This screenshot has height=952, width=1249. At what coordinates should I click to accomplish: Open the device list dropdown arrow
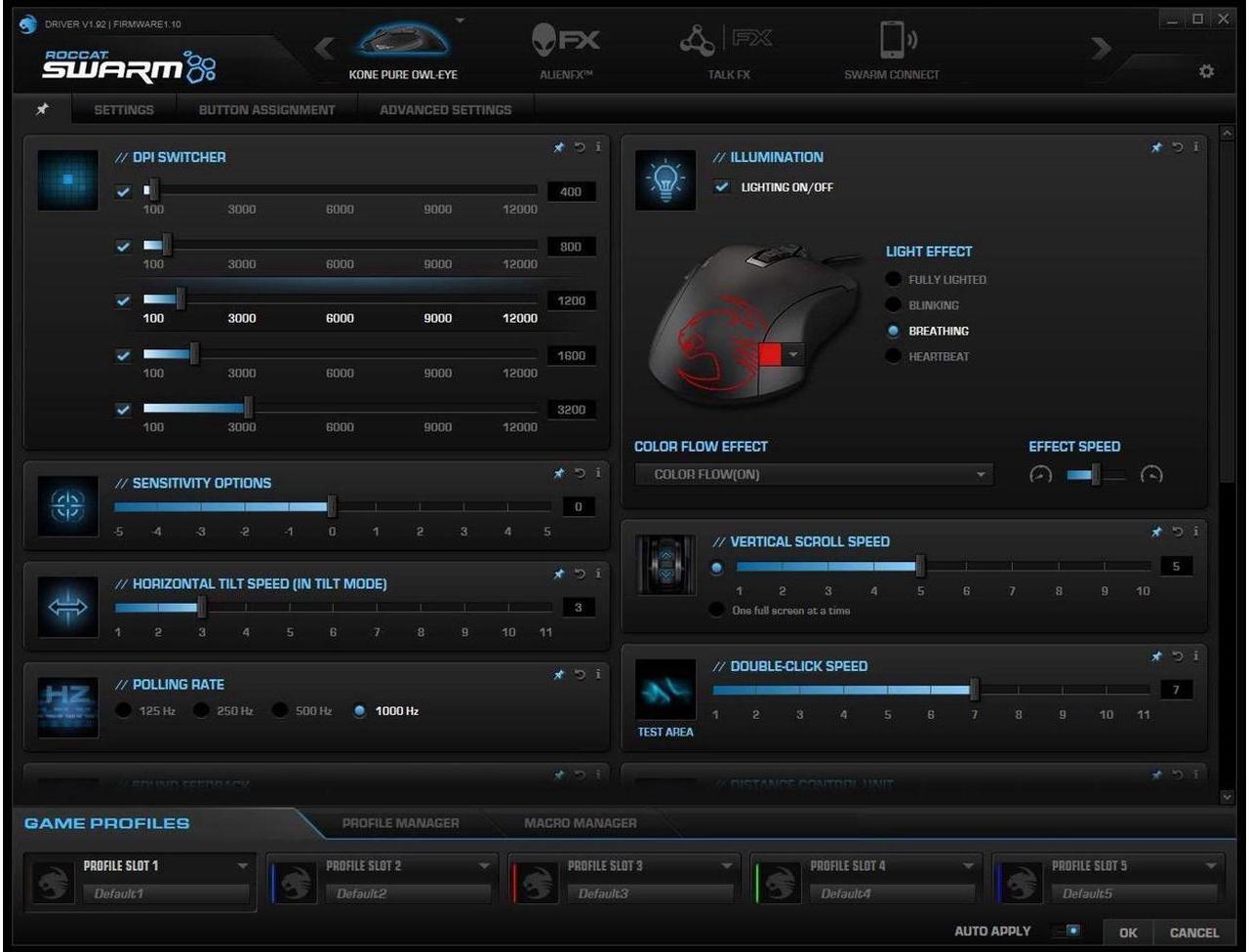point(461,20)
